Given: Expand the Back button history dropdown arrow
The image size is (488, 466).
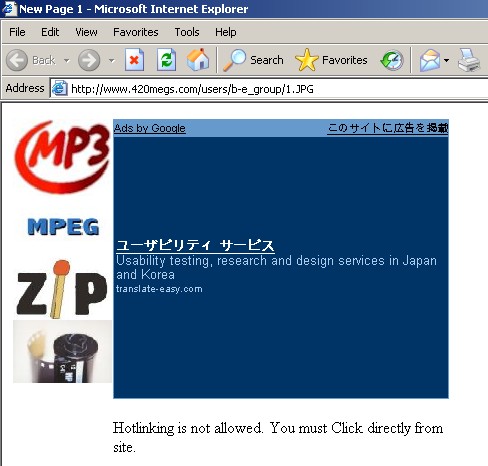Looking at the screenshot, I should pos(67,61).
